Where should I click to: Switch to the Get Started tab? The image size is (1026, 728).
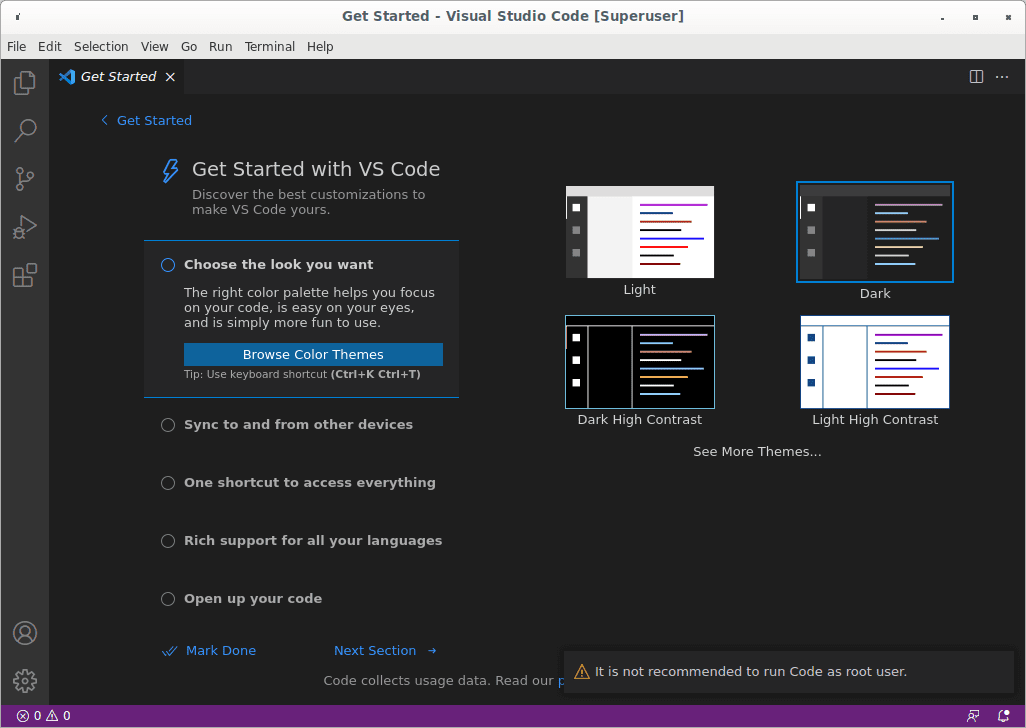tap(118, 77)
